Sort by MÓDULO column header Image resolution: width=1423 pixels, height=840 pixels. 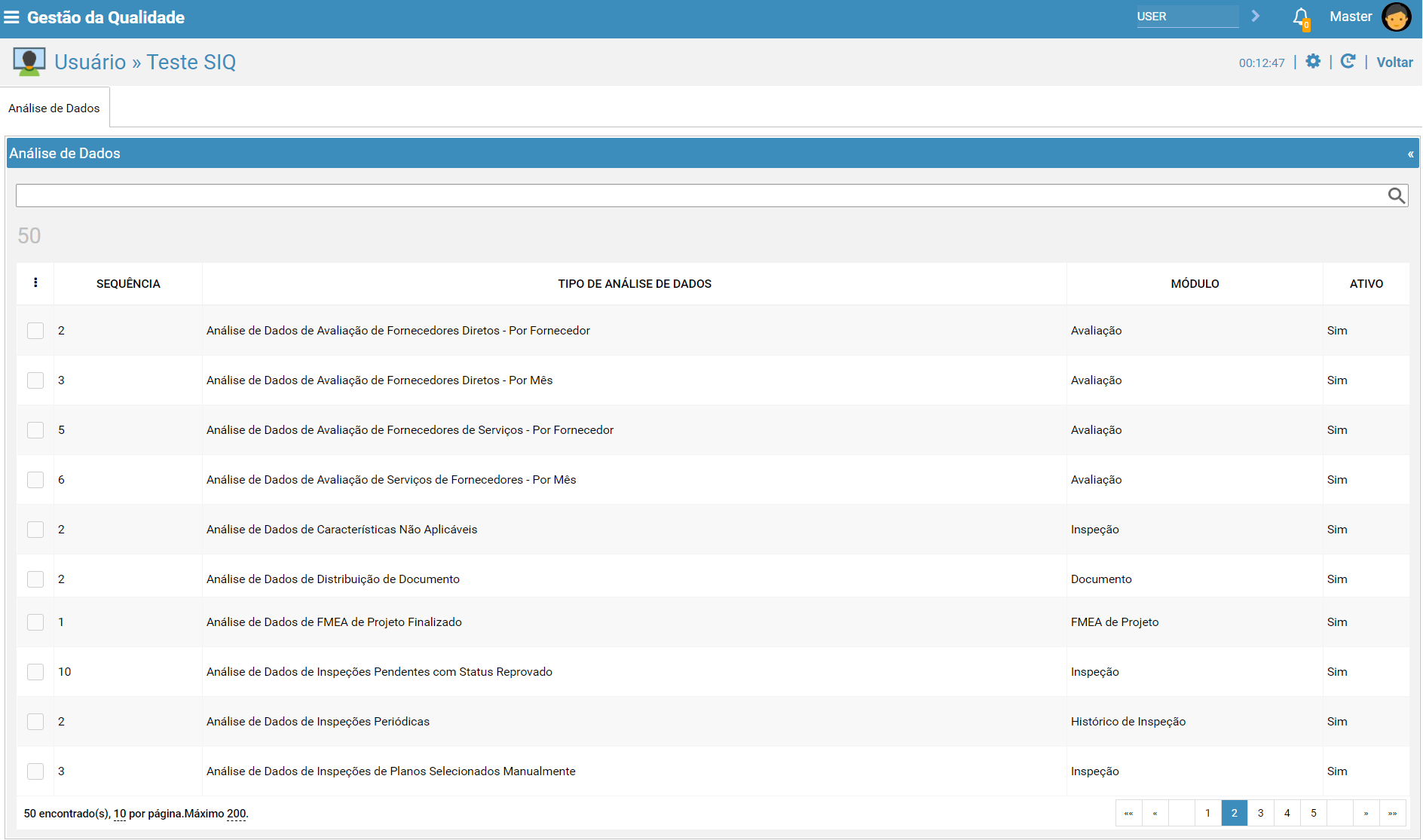(1195, 284)
